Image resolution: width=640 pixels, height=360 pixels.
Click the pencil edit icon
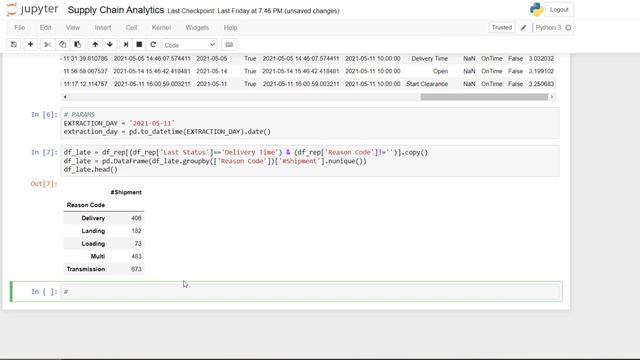point(524,28)
